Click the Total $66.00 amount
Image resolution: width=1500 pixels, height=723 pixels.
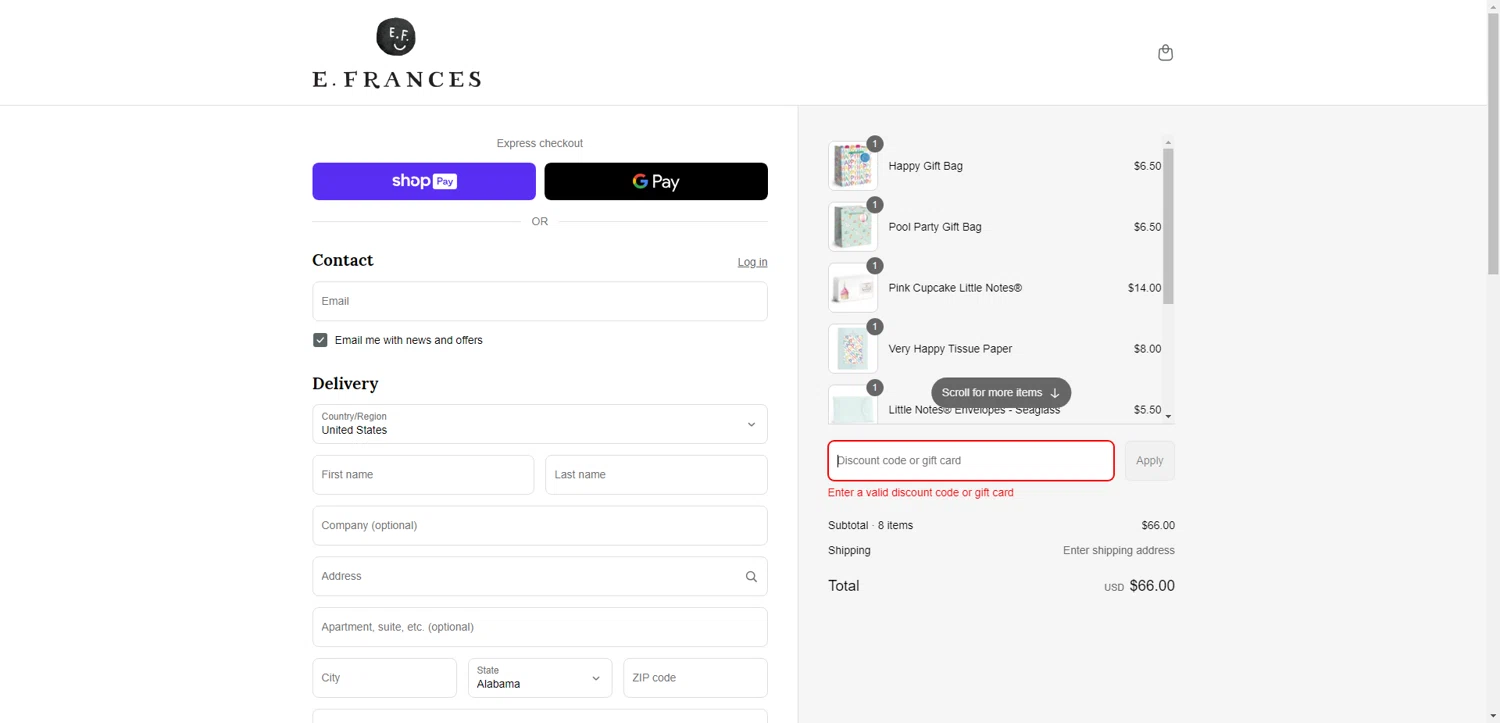pyautogui.click(x=1152, y=586)
